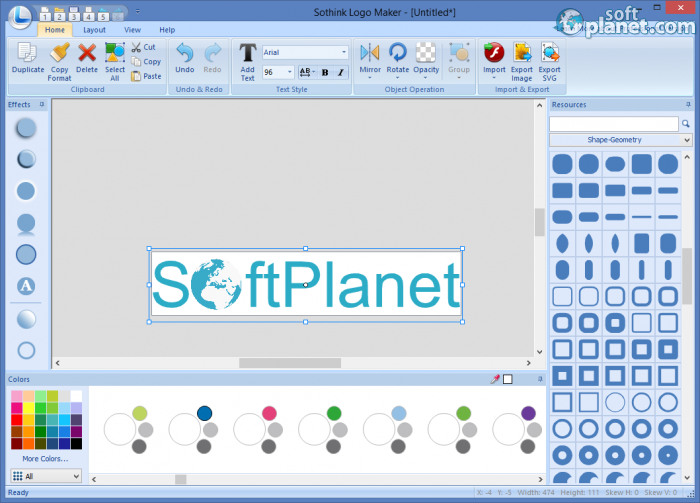Viewport: 700px width, 503px height.
Task: Copy the selected object
Action: coord(146,62)
